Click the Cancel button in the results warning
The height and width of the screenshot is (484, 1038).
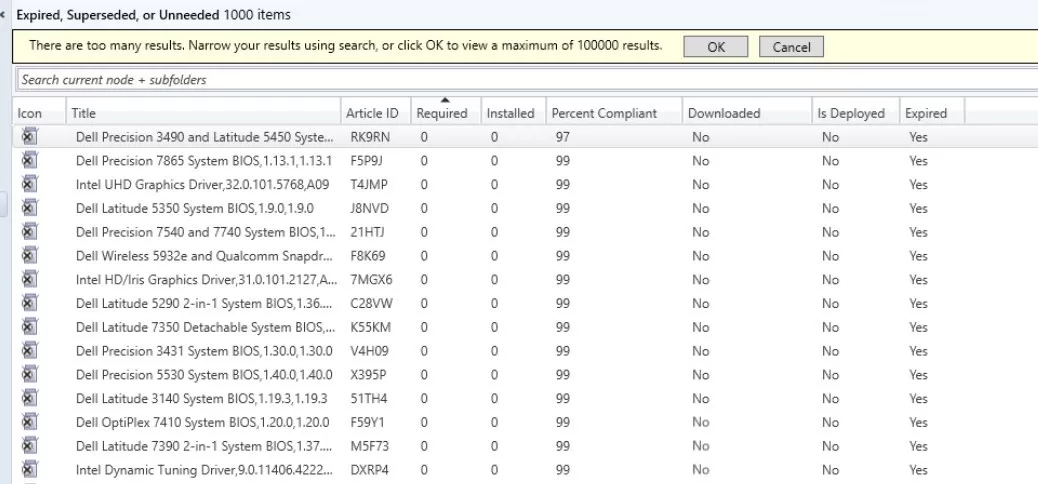coord(791,47)
